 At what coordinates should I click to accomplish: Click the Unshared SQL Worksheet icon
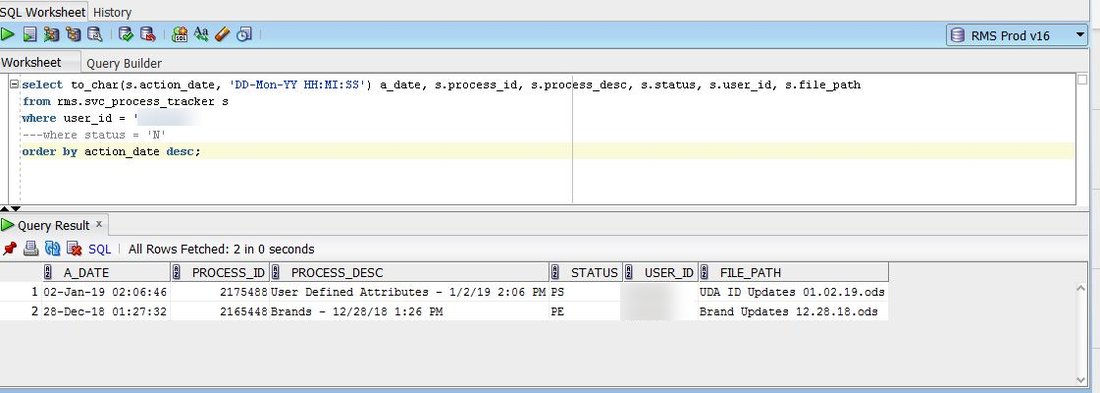(x=180, y=34)
